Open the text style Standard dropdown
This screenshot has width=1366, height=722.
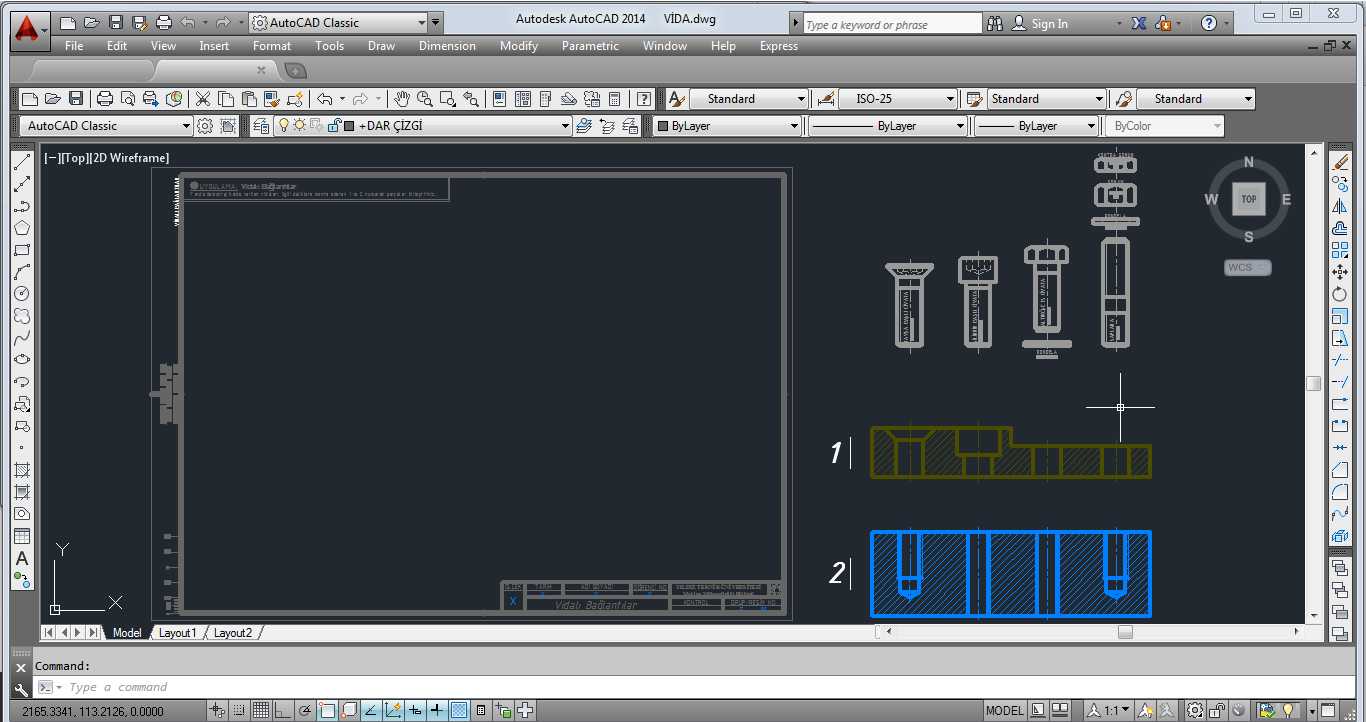pos(801,99)
